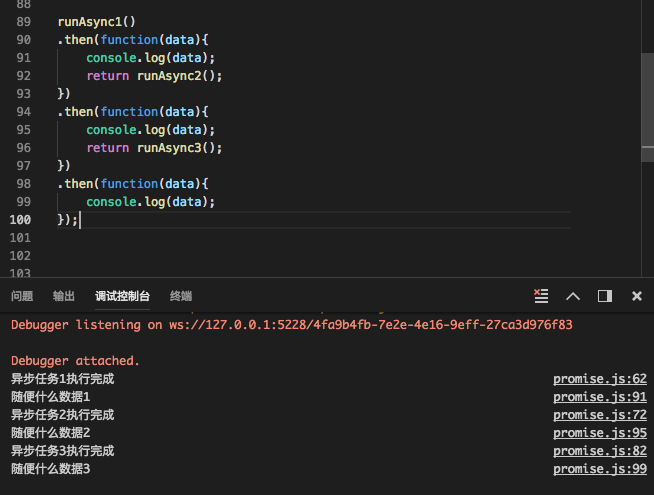This screenshot has width=654, height=495.
Task: Open the 终端 tab
Action: point(181,296)
